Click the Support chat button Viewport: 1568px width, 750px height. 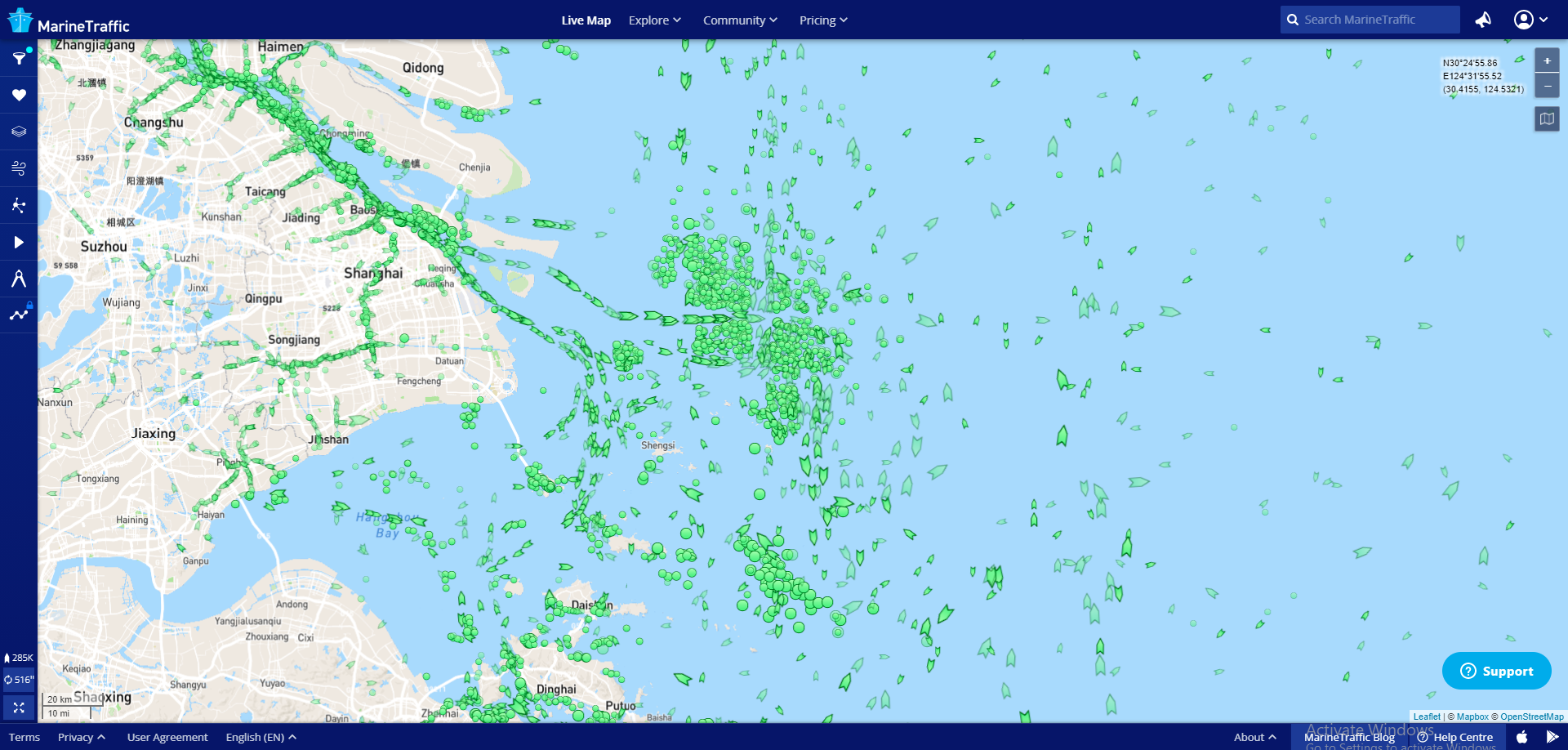point(1496,671)
